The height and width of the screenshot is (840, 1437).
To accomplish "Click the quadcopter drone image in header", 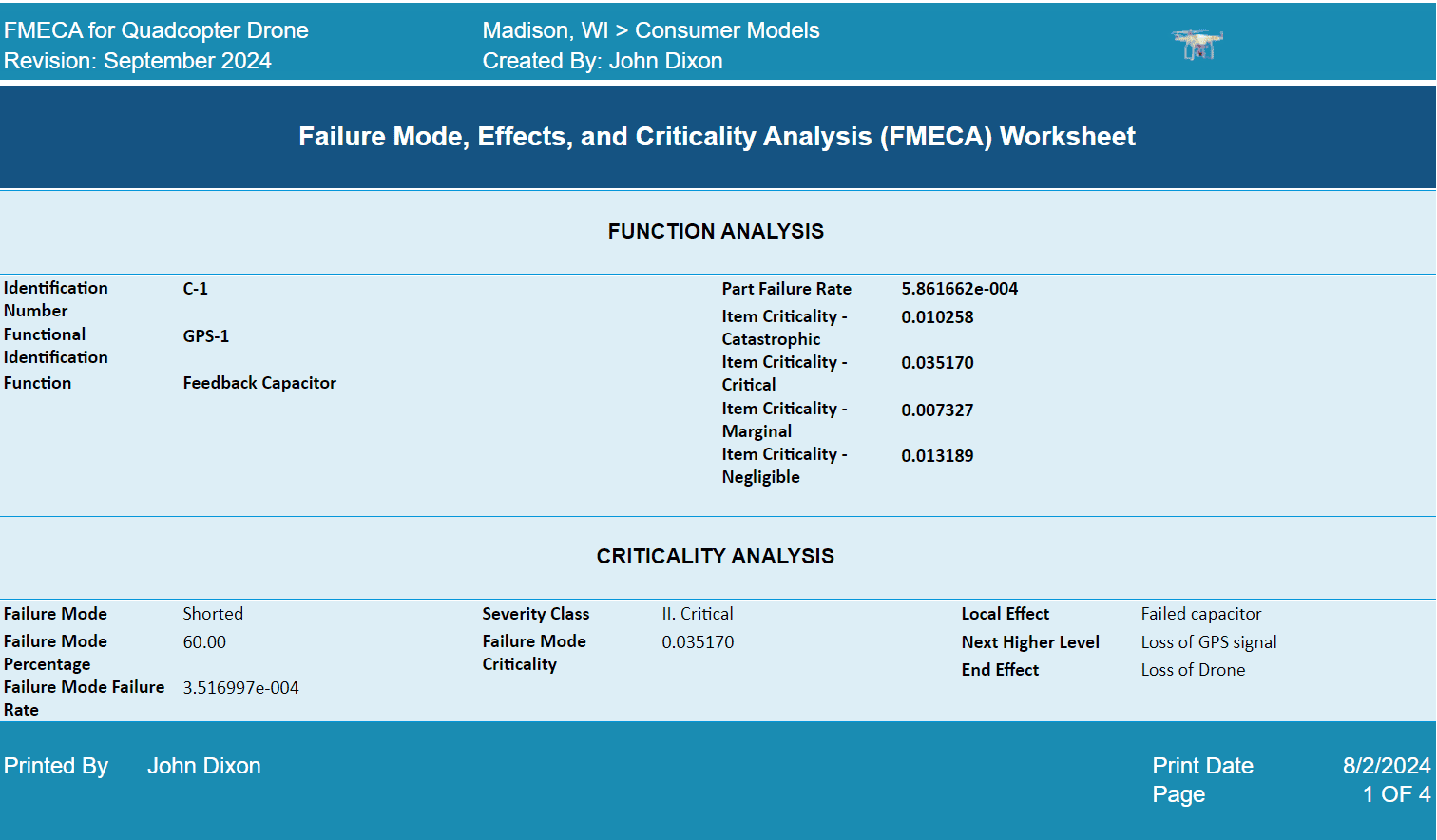I will click(1197, 44).
